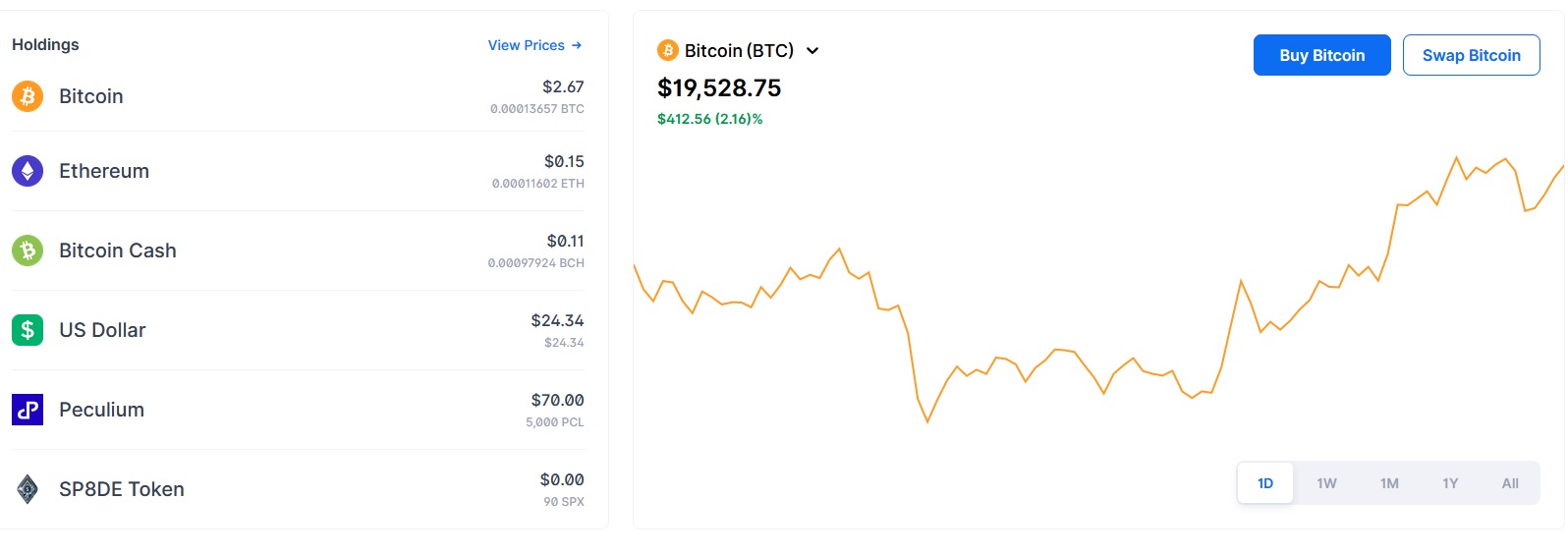Switch chart to 1M range
The height and width of the screenshot is (555, 1568).
pyautogui.click(x=1389, y=483)
